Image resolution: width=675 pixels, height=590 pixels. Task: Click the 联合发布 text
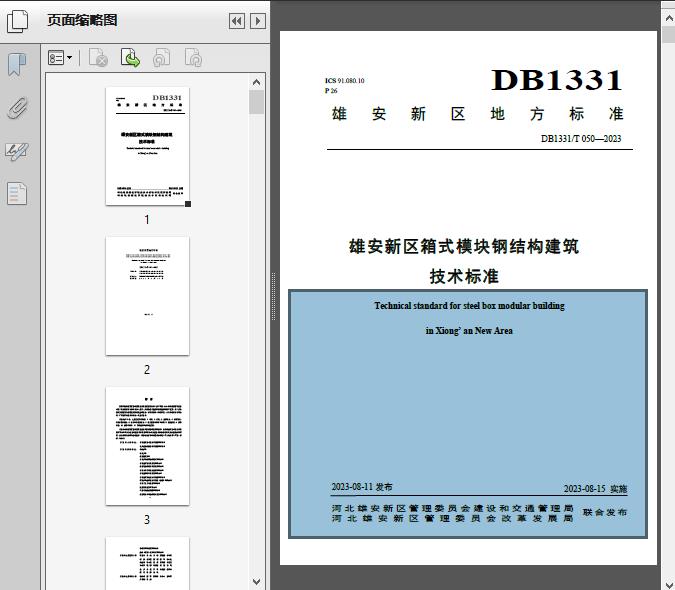tap(605, 513)
